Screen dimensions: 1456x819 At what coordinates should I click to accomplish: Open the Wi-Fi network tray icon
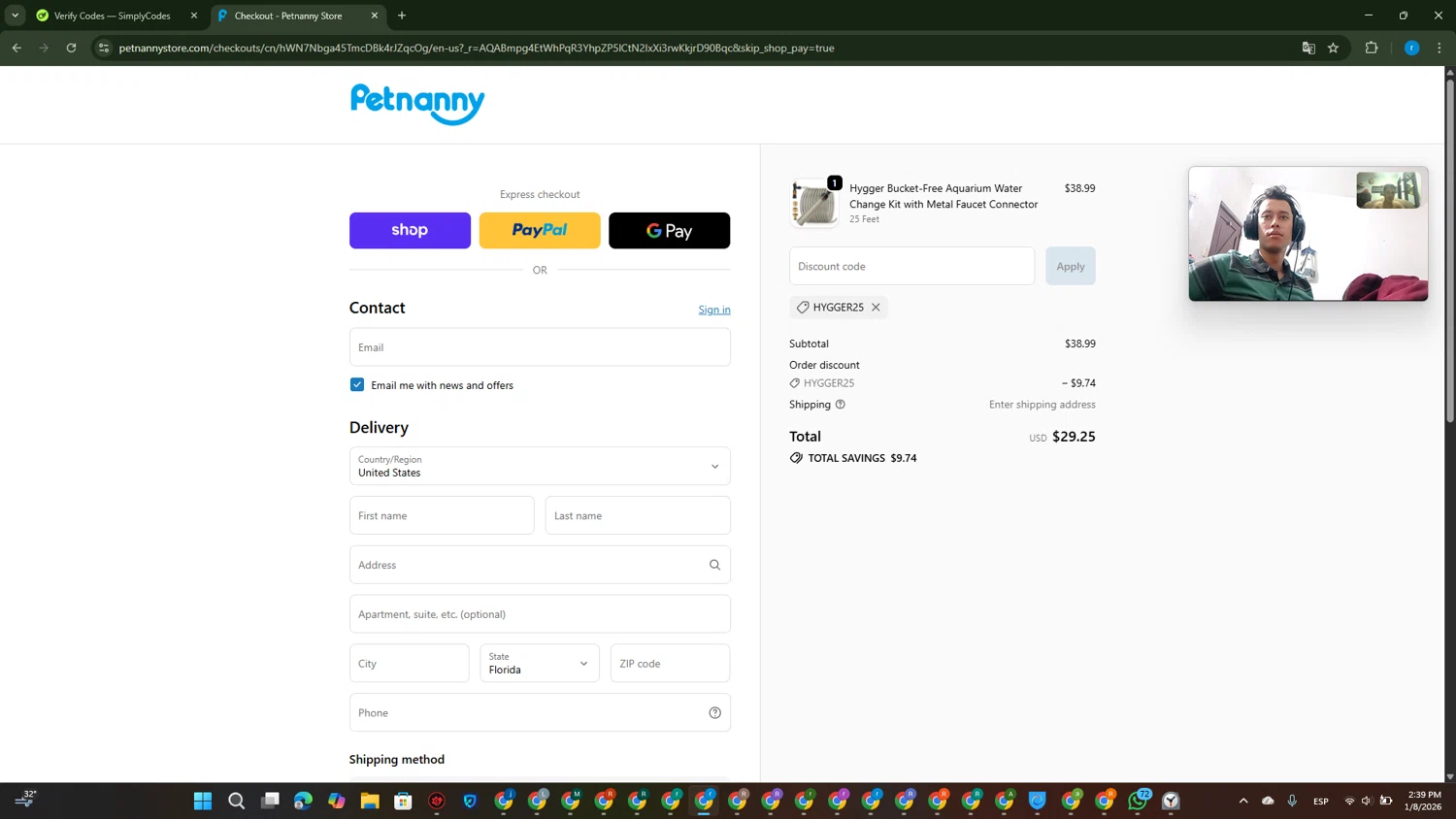click(1349, 801)
